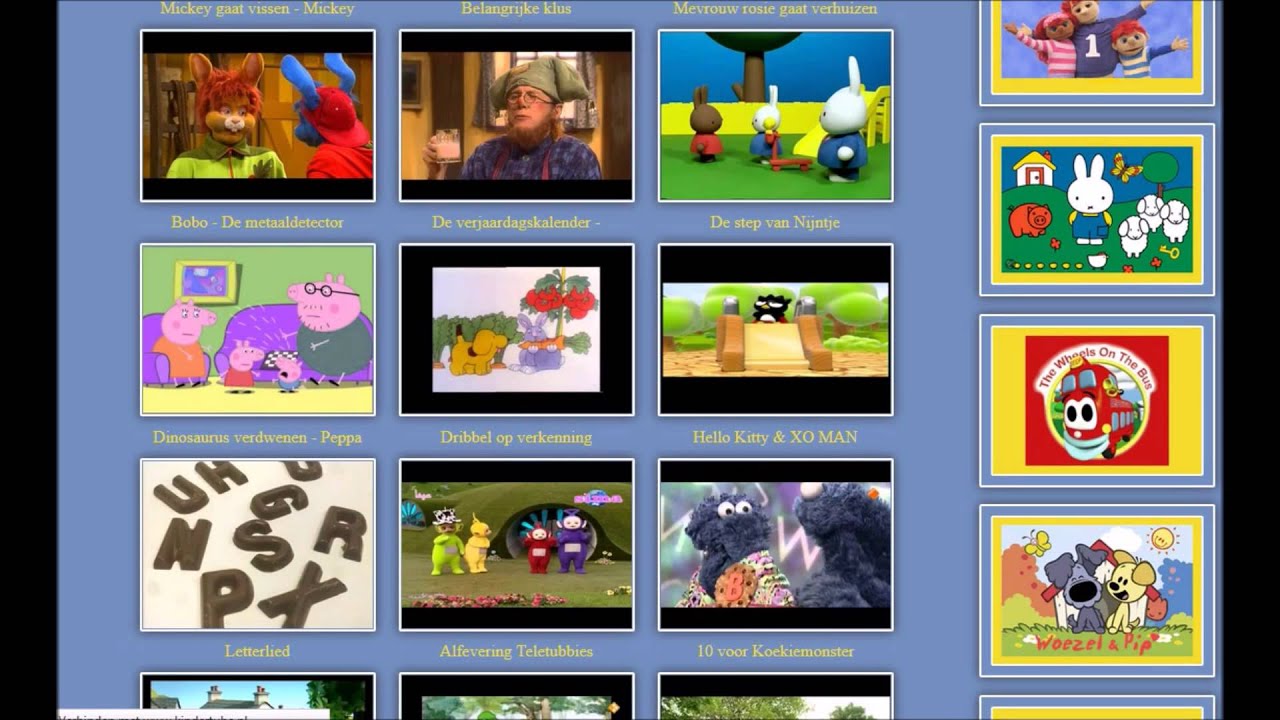Open the Woezel & Pip channel icon

(x=1097, y=591)
